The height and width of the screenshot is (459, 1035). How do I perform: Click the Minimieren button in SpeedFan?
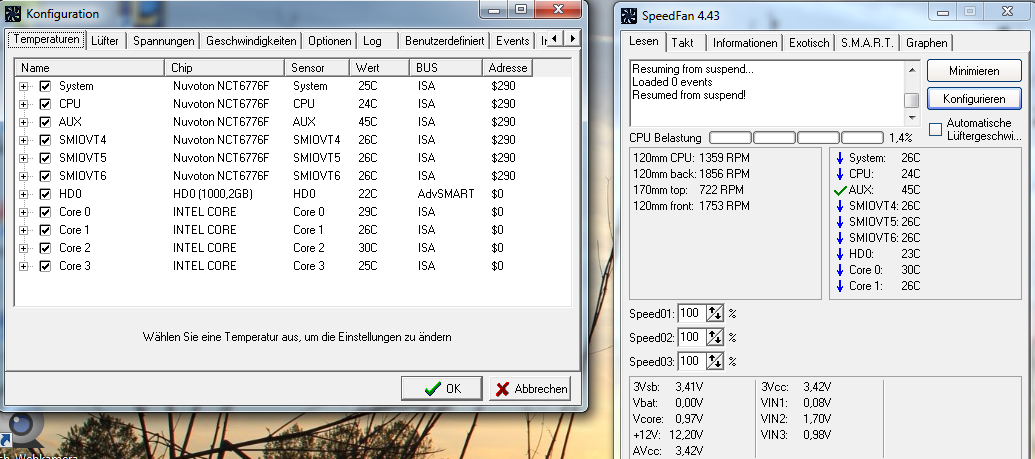(974, 71)
